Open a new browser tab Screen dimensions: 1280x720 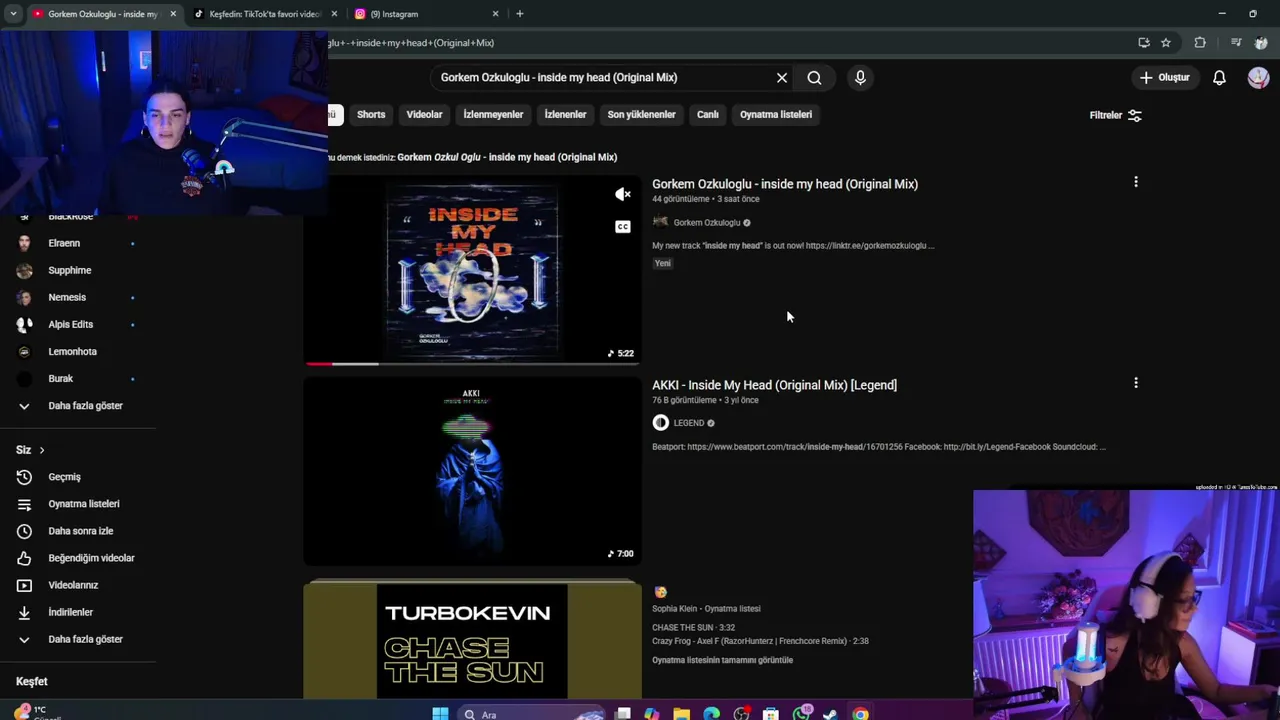pyautogui.click(x=520, y=14)
